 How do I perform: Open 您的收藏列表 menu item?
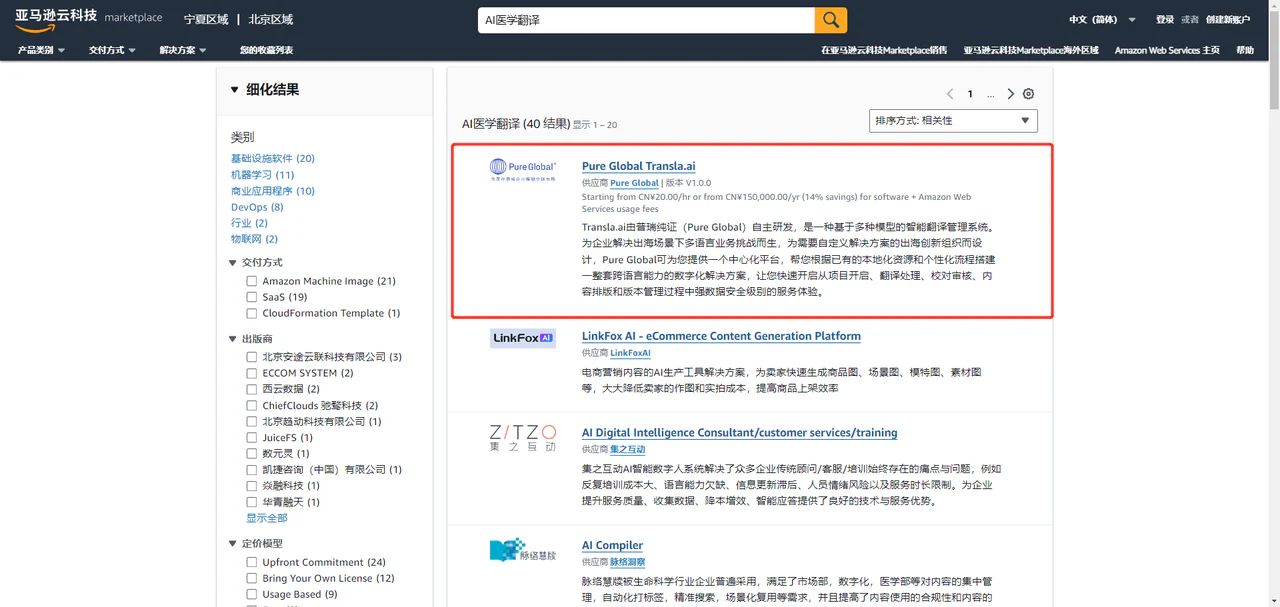(266, 50)
